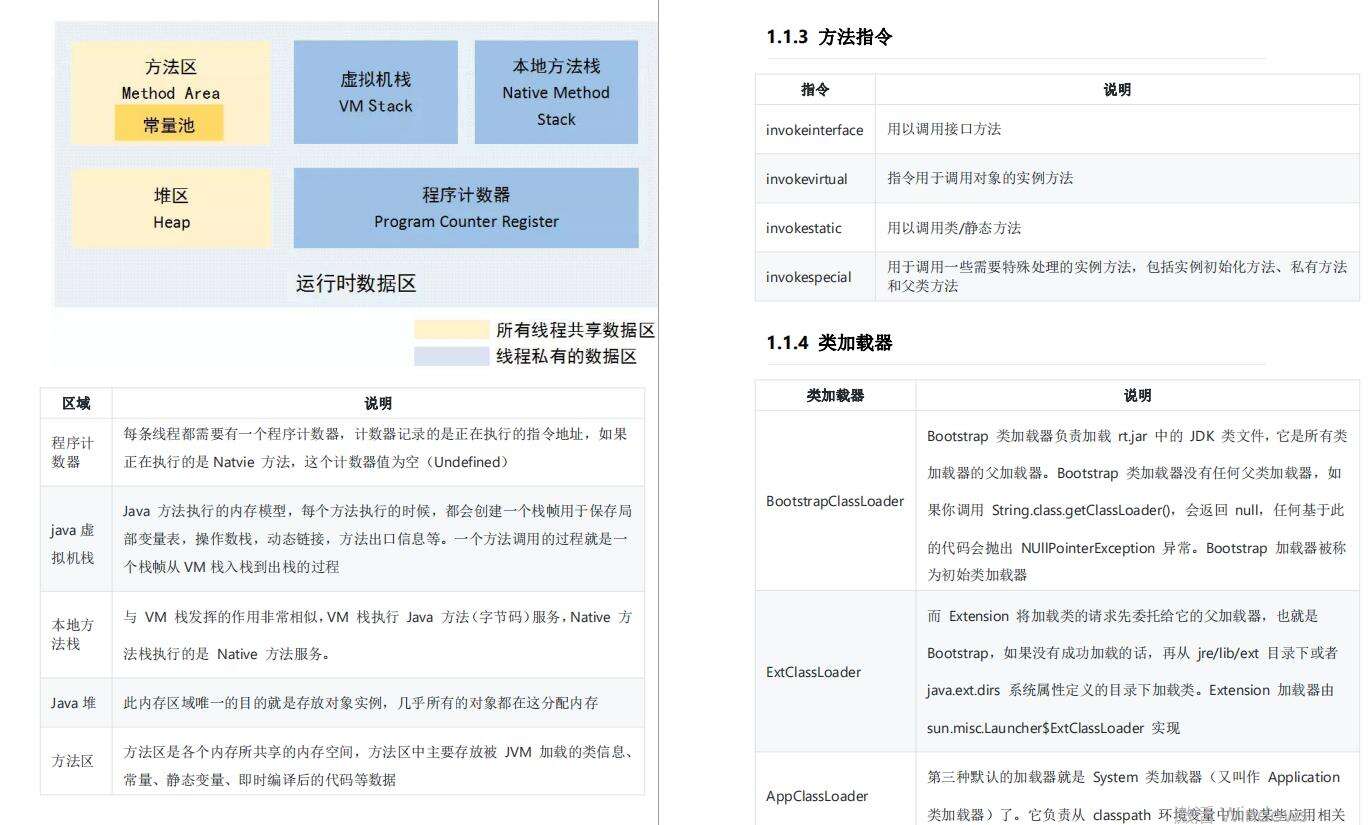Click the 区域 column header

click(x=76, y=403)
